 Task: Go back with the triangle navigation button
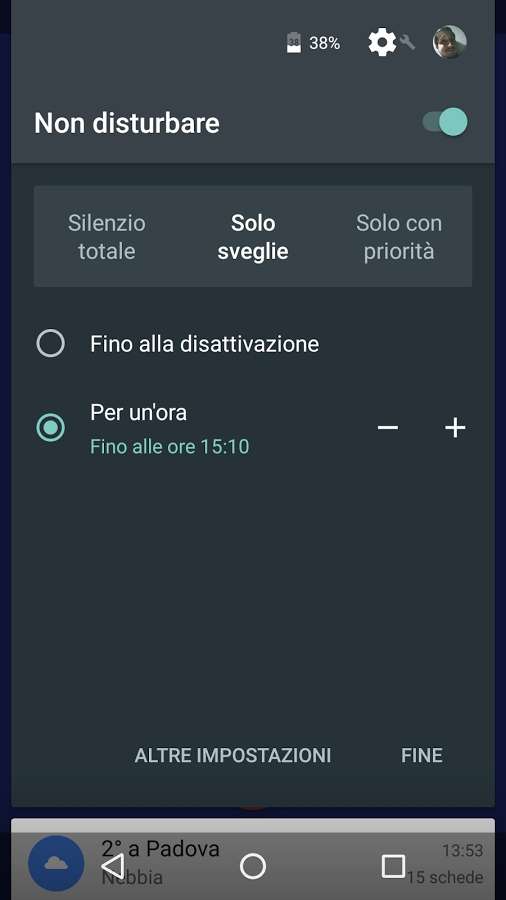[113, 866]
